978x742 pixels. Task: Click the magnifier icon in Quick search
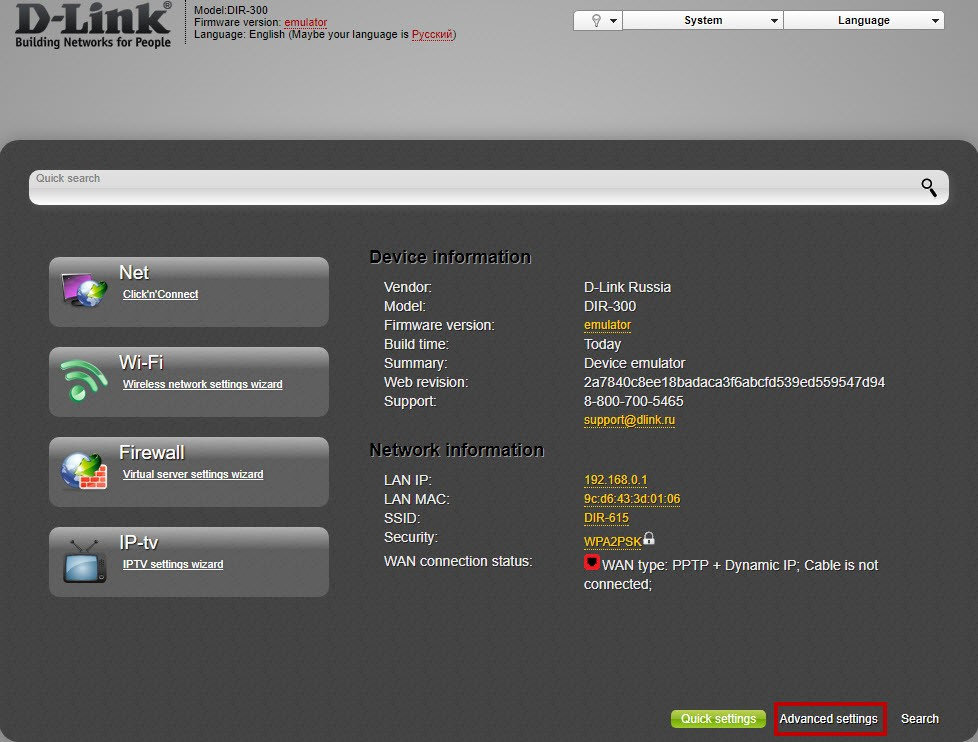(929, 187)
